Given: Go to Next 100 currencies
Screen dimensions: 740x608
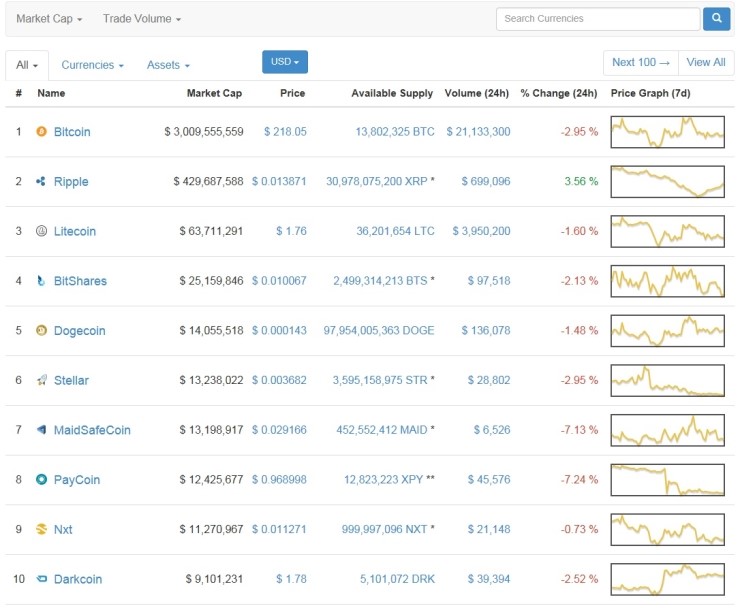Looking at the screenshot, I should click(641, 63).
